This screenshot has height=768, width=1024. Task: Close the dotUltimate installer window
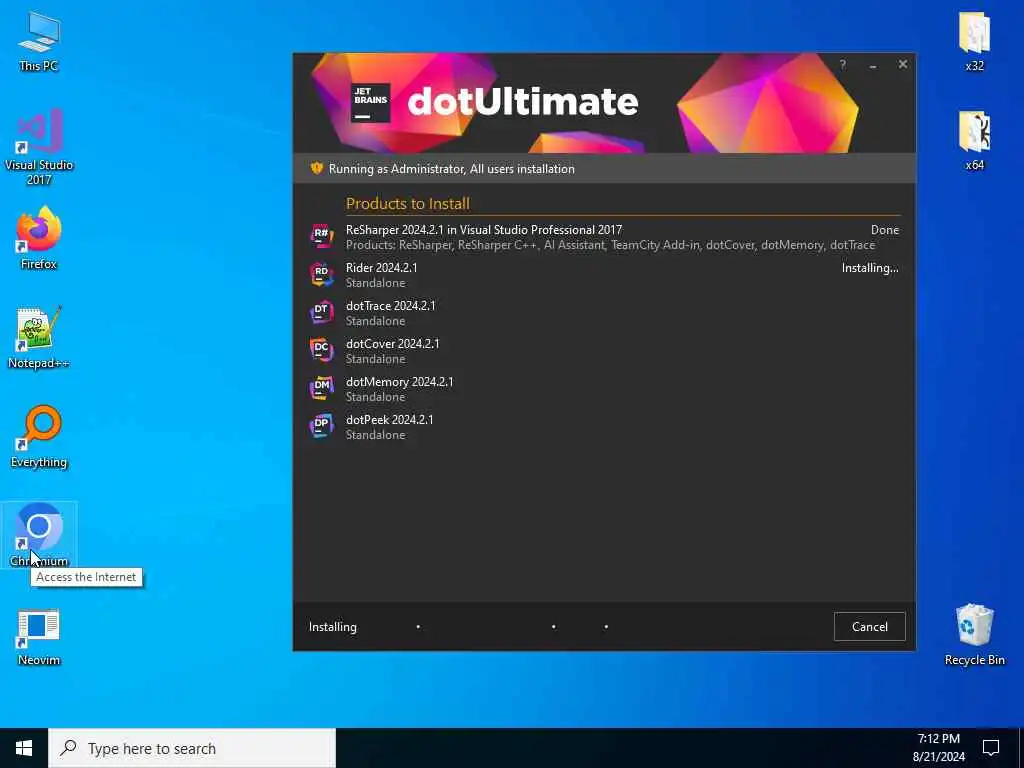[x=903, y=64]
